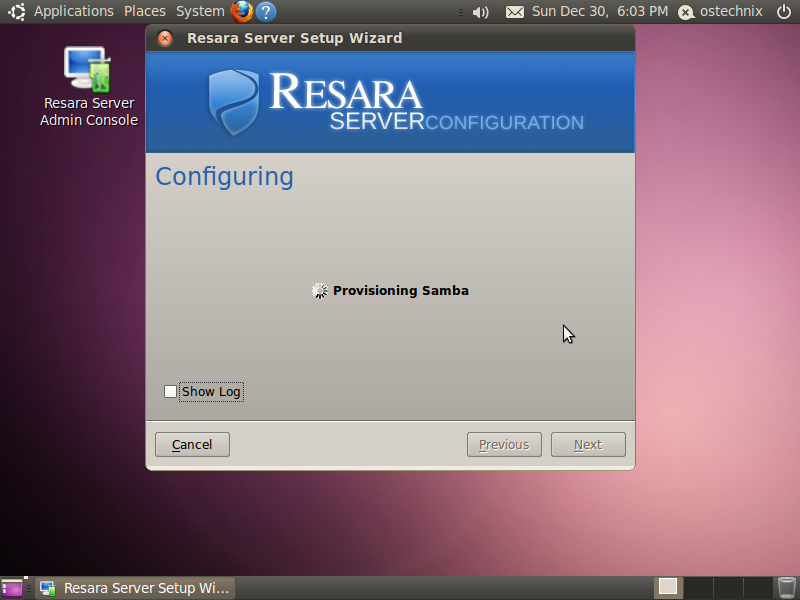
Task: Click the Configuring heading
Action: tap(224, 177)
